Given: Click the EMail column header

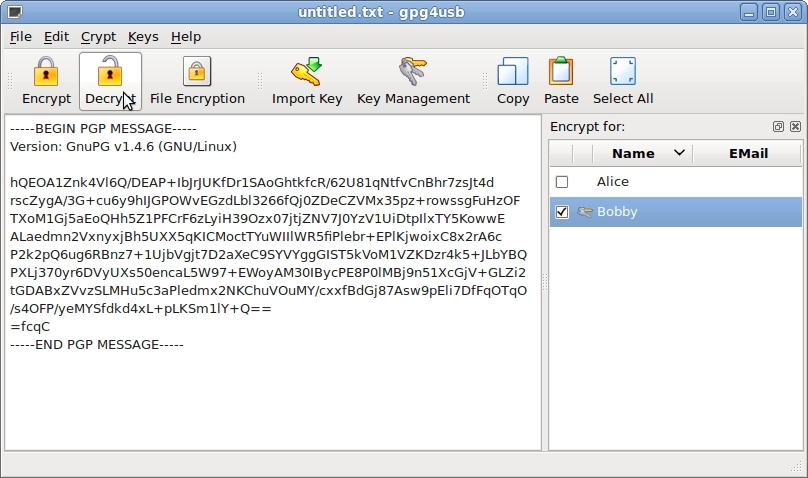Looking at the screenshot, I should 748,153.
